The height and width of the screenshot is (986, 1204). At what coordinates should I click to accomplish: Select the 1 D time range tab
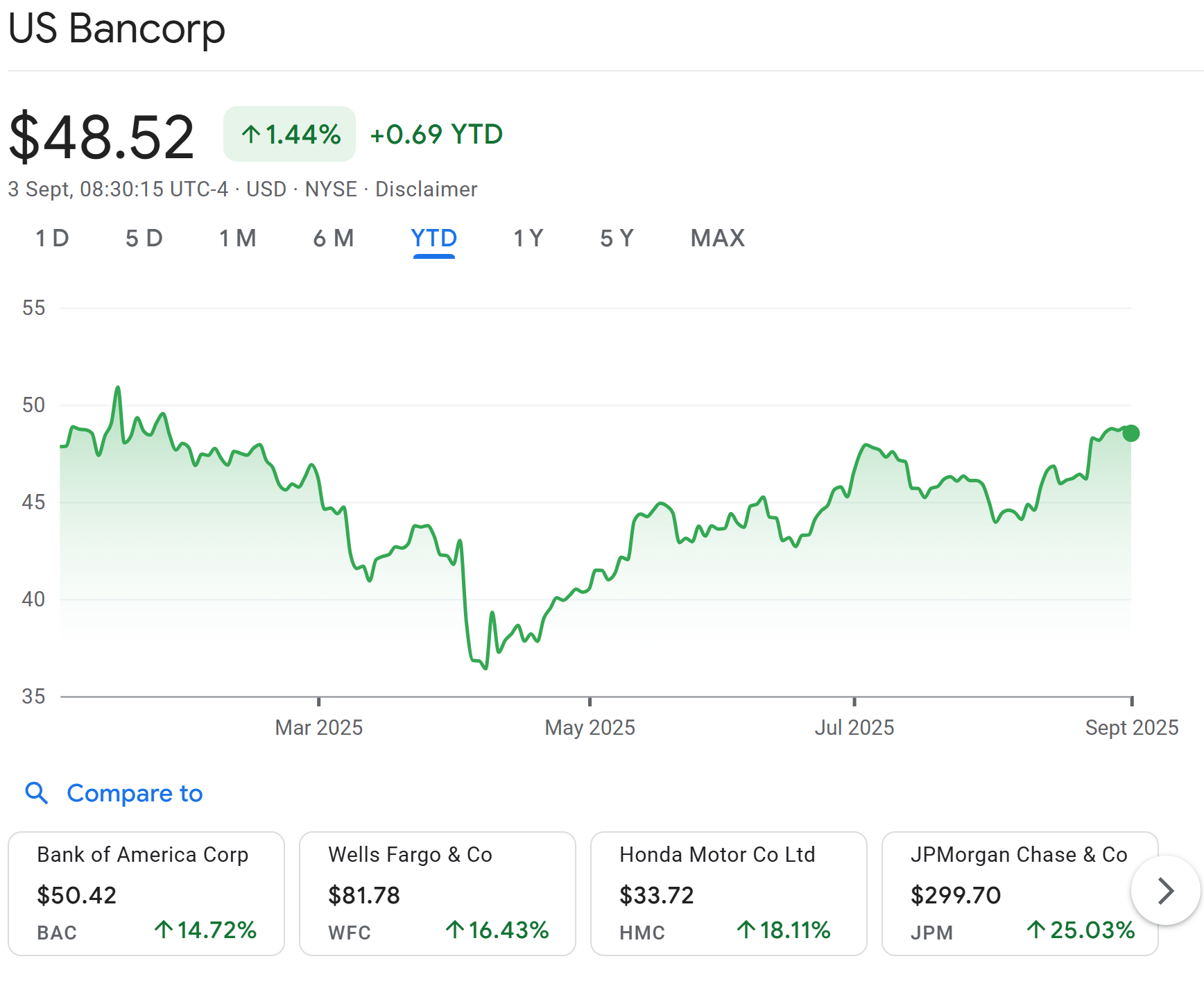coord(52,239)
